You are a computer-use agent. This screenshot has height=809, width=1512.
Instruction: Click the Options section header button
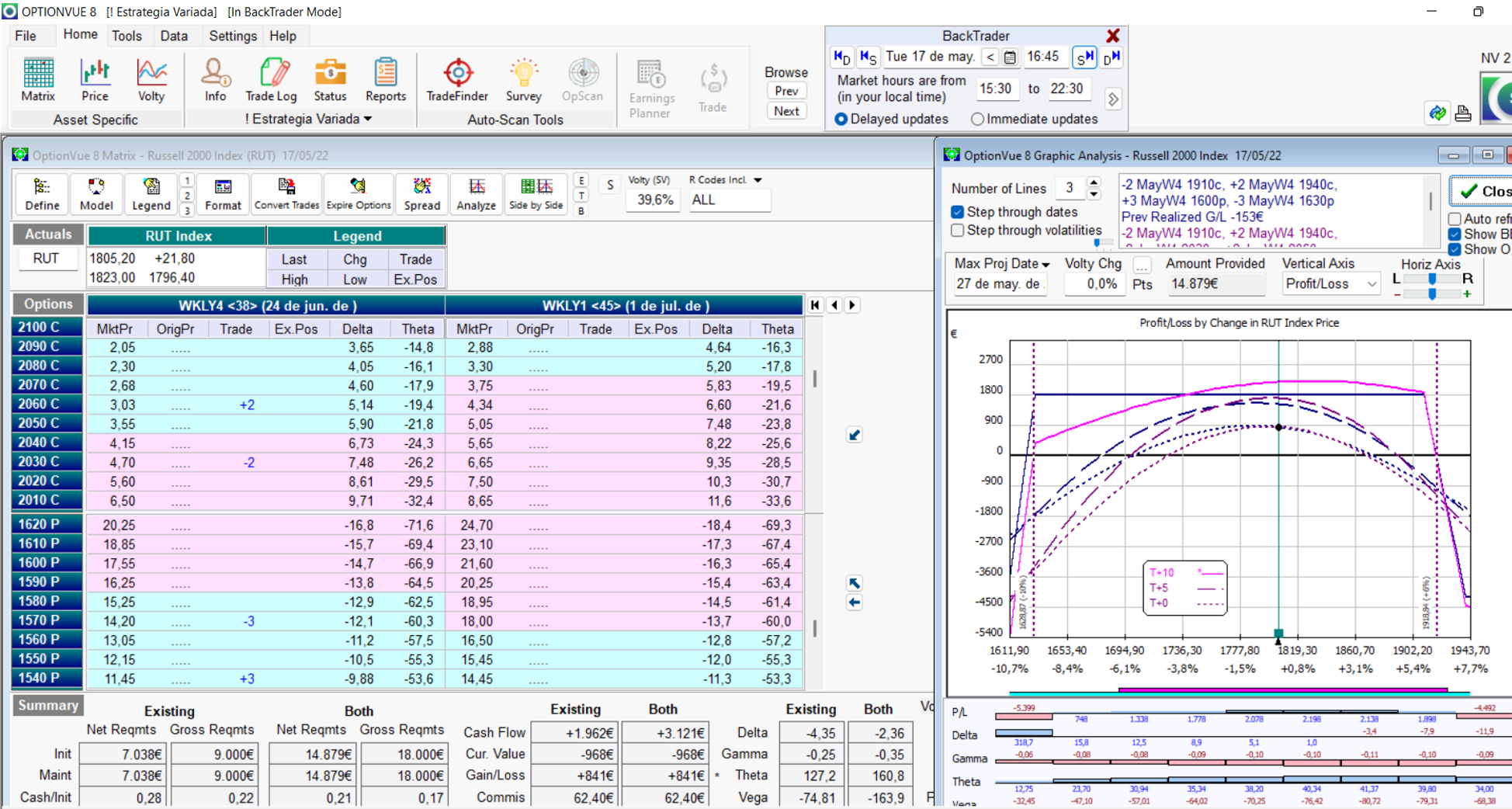pyautogui.click(x=48, y=304)
